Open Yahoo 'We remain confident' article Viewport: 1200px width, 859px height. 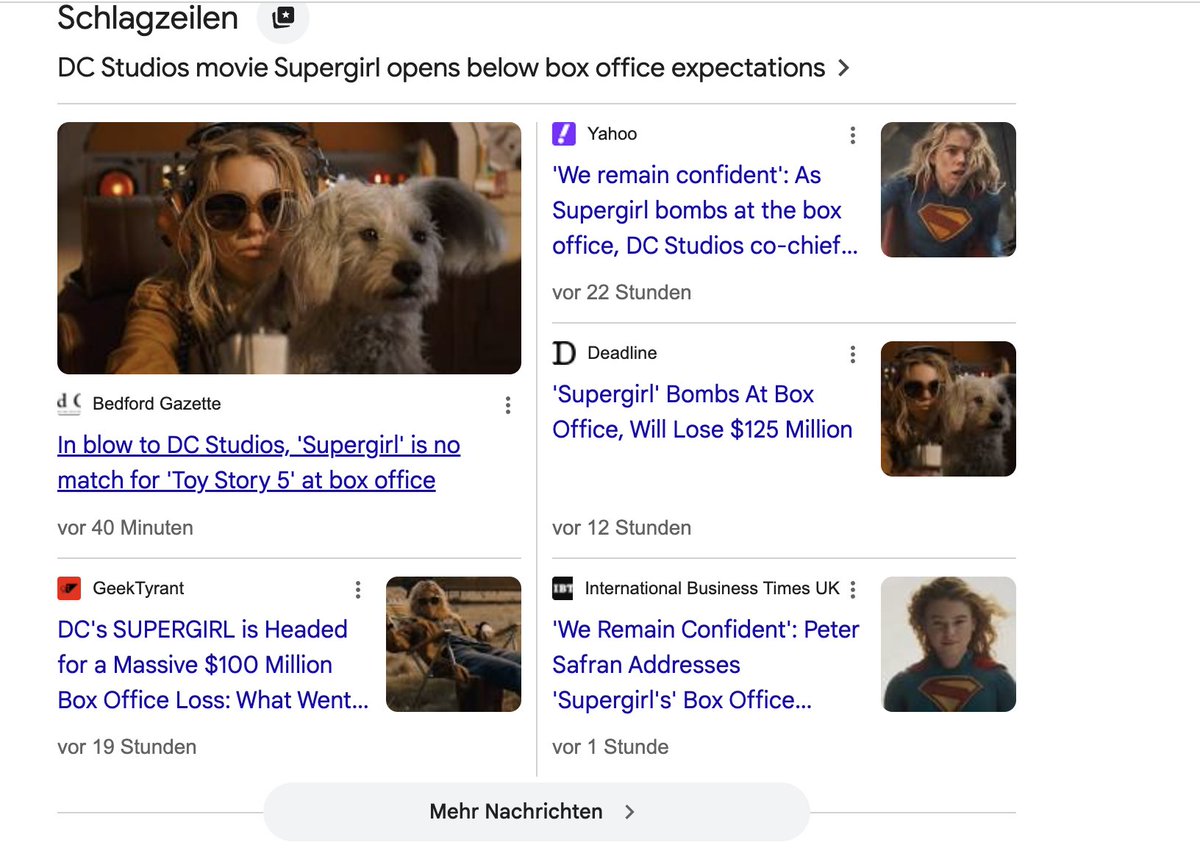coord(705,210)
